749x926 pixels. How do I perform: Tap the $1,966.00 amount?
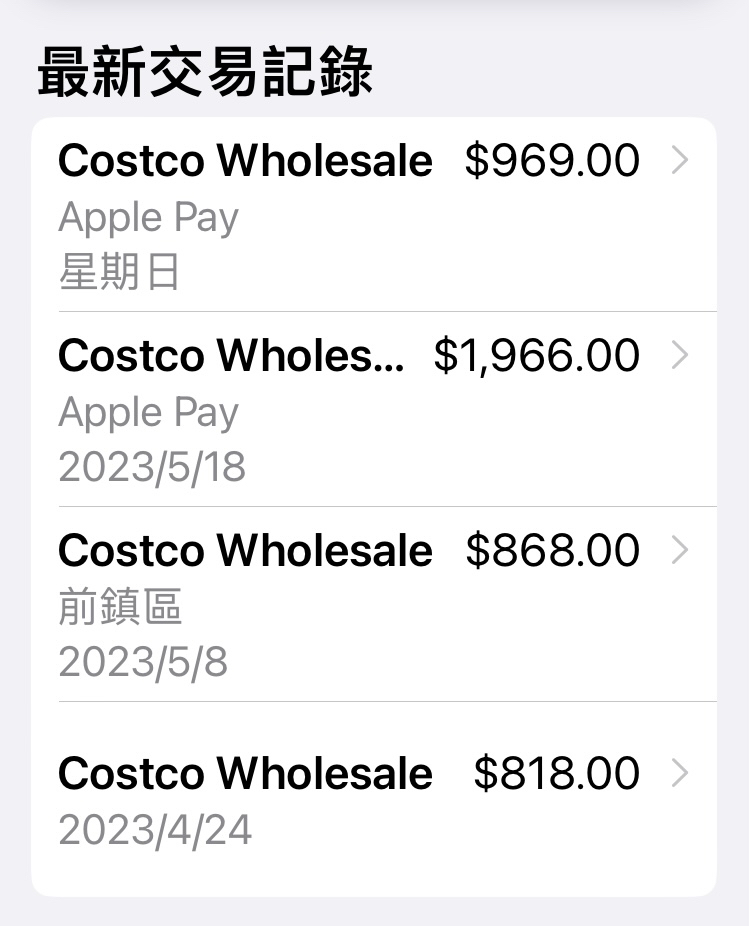tap(537, 356)
